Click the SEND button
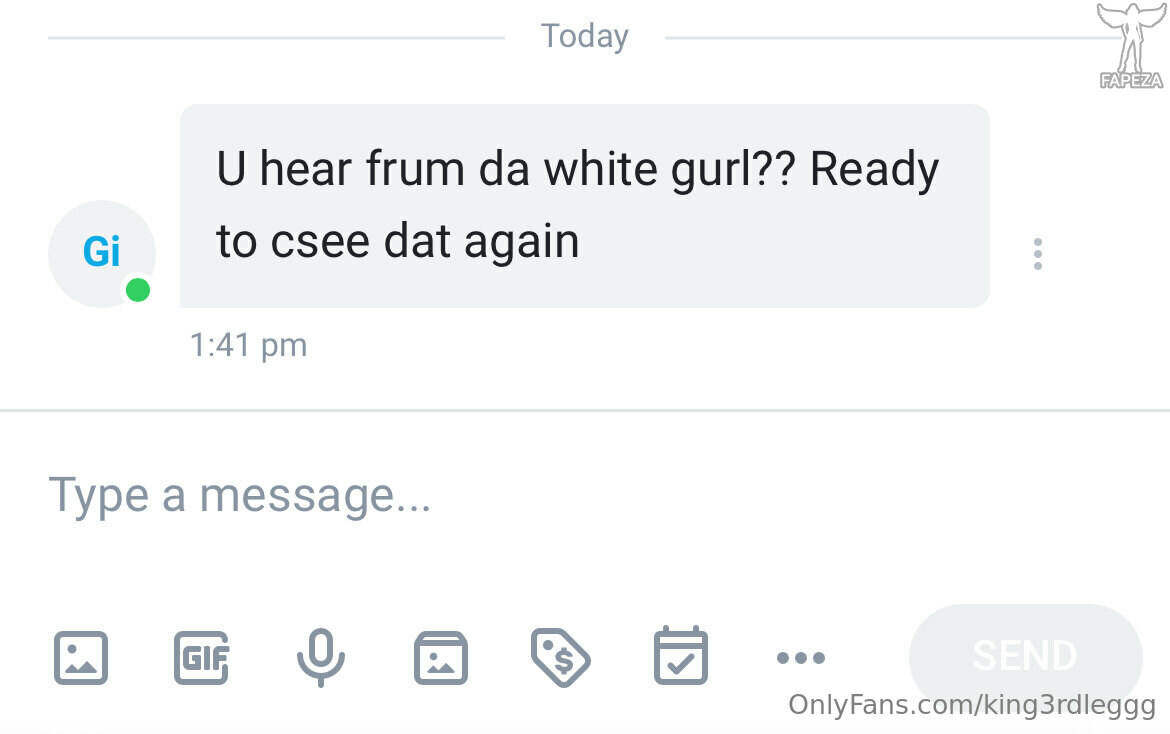 (x=1025, y=656)
